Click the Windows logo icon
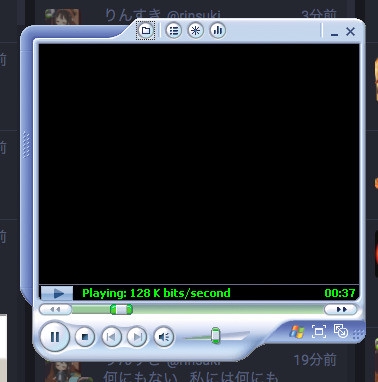Image resolution: width=378 pixels, height=382 pixels. click(x=297, y=332)
